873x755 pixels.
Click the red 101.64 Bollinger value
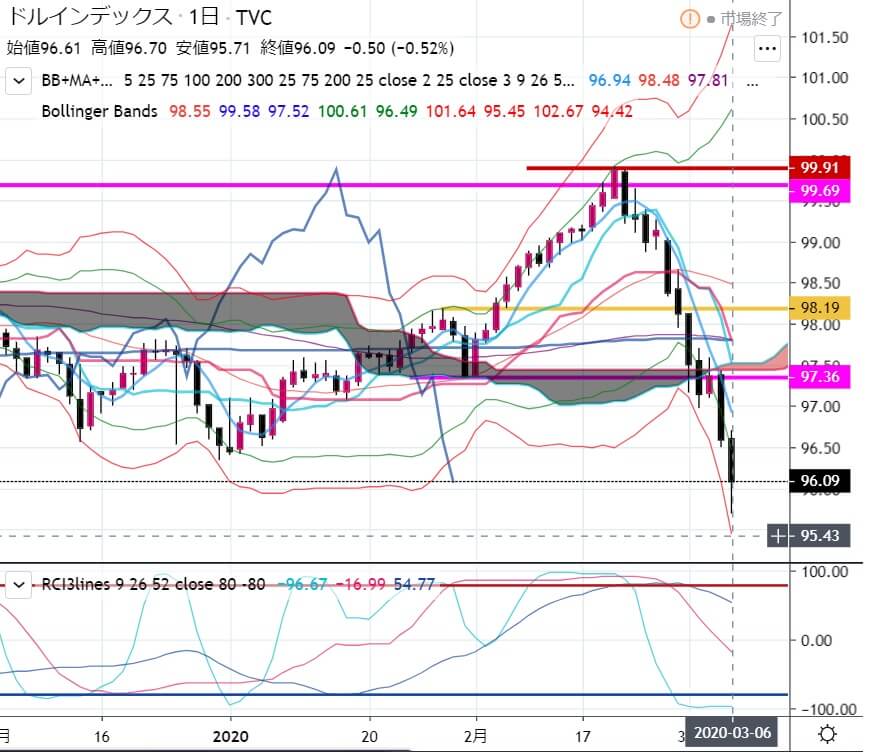pos(450,112)
